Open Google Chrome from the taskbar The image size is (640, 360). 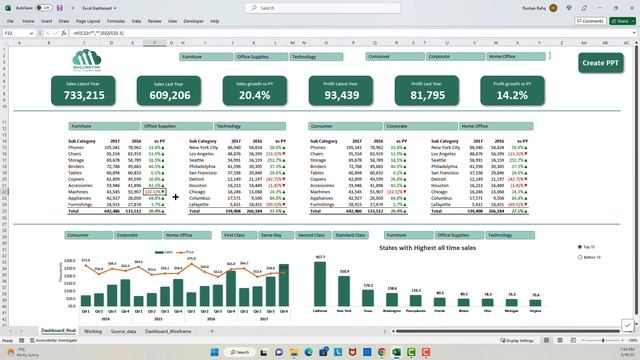(382, 352)
